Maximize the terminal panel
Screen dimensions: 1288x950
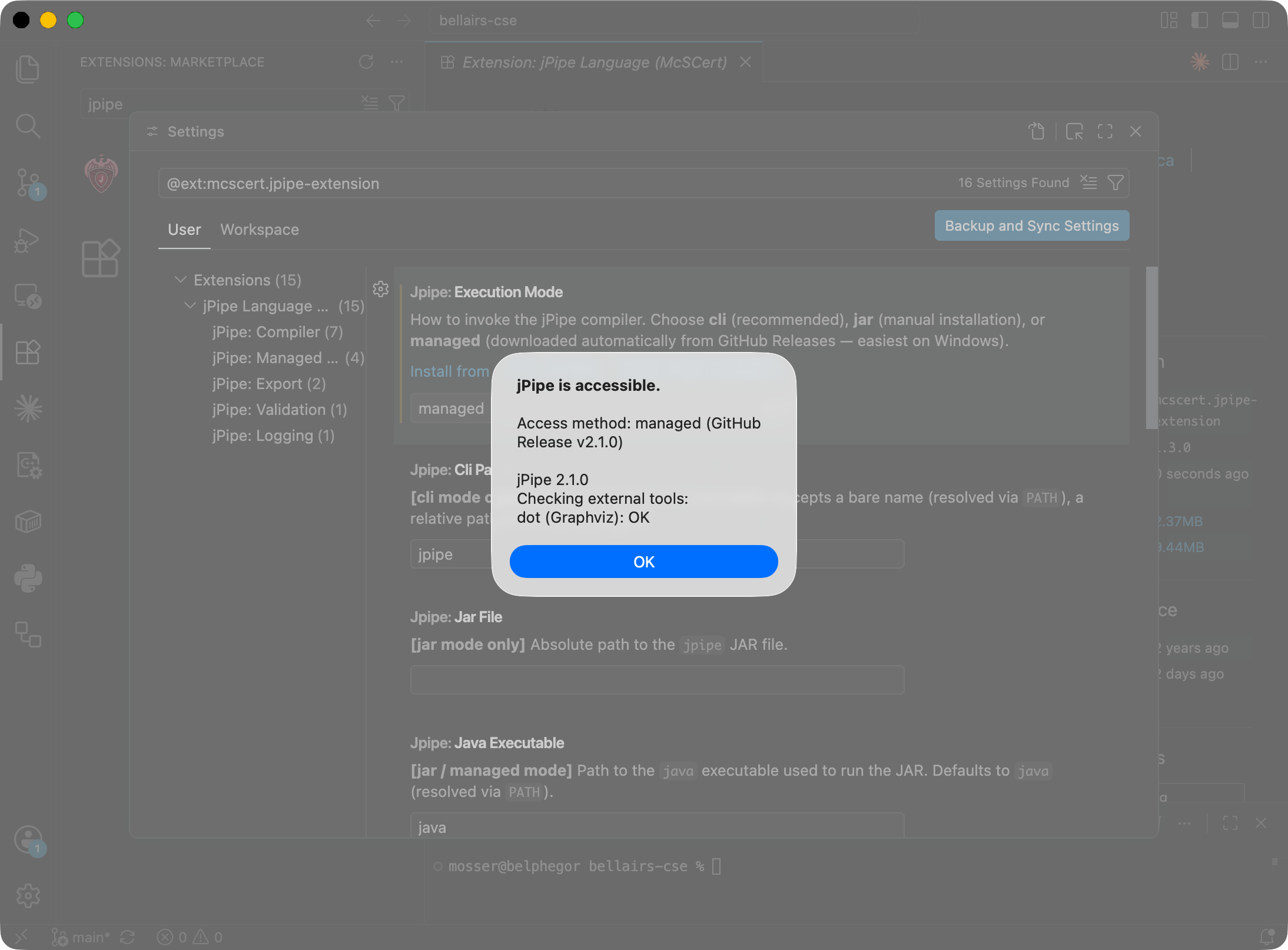pyautogui.click(x=1230, y=823)
